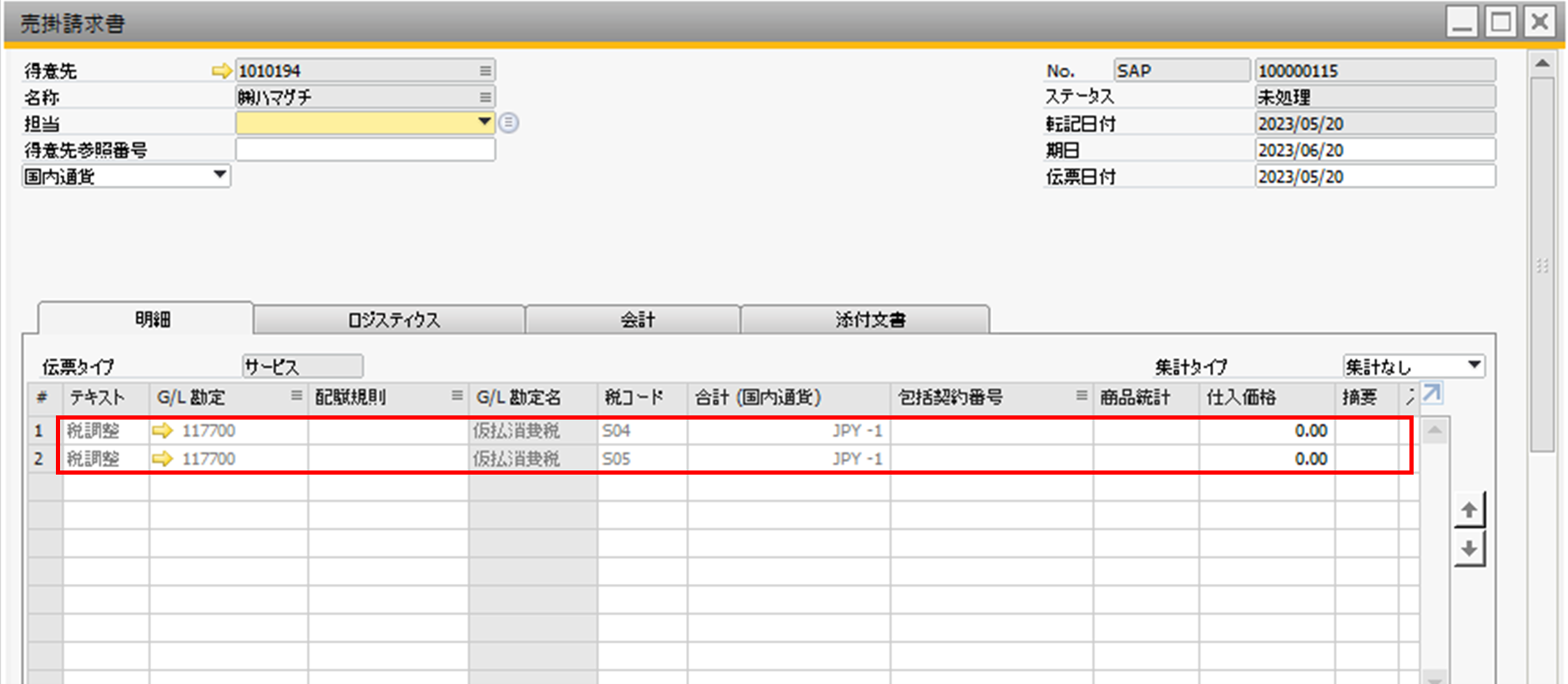Image resolution: width=1568 pixels, height=684 pixels.
Task: Follow row 1 G/L account link arrow
Action: 163,431
